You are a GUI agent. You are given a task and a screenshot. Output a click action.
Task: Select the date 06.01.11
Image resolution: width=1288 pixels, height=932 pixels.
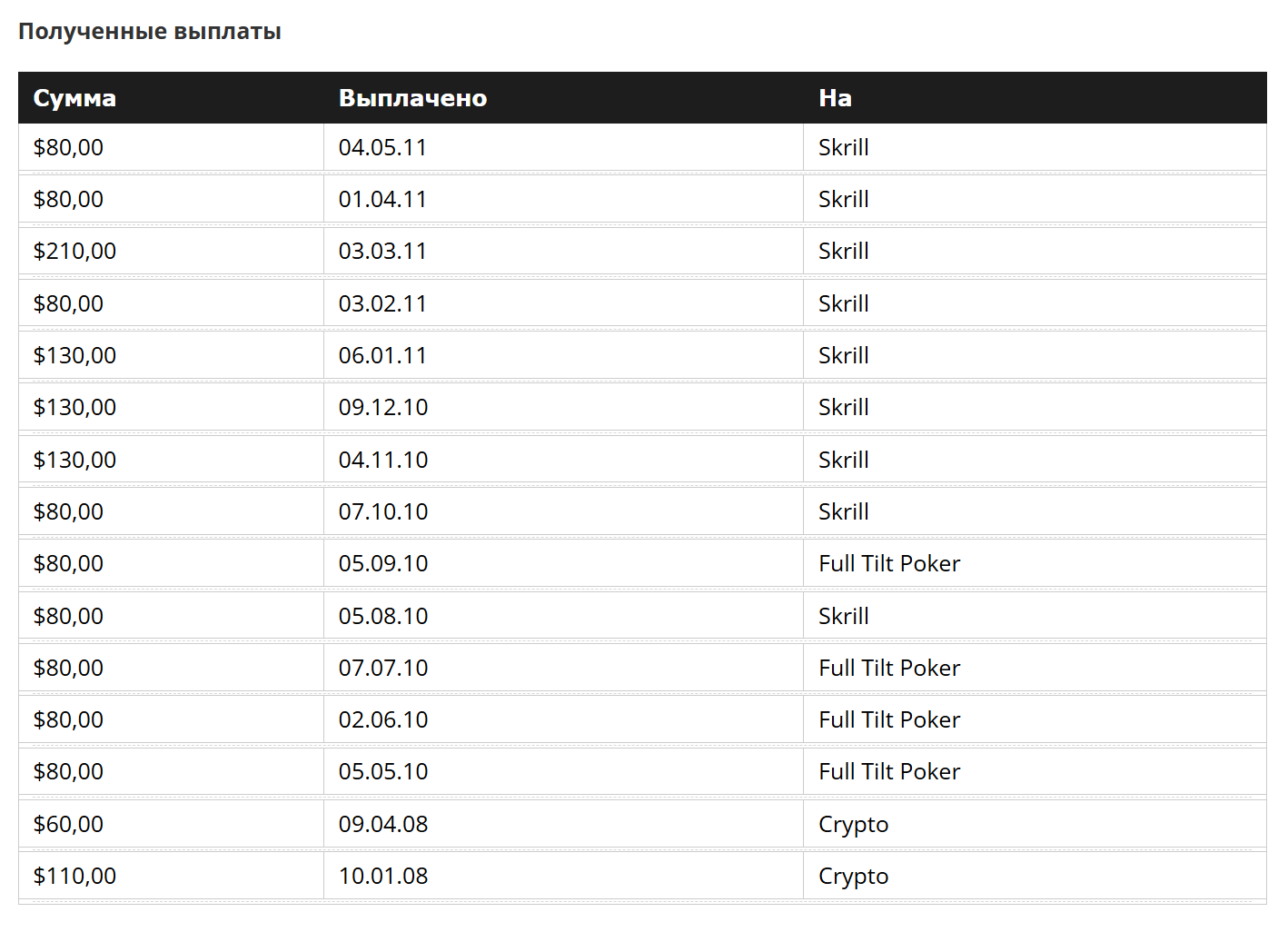(382, 355)
